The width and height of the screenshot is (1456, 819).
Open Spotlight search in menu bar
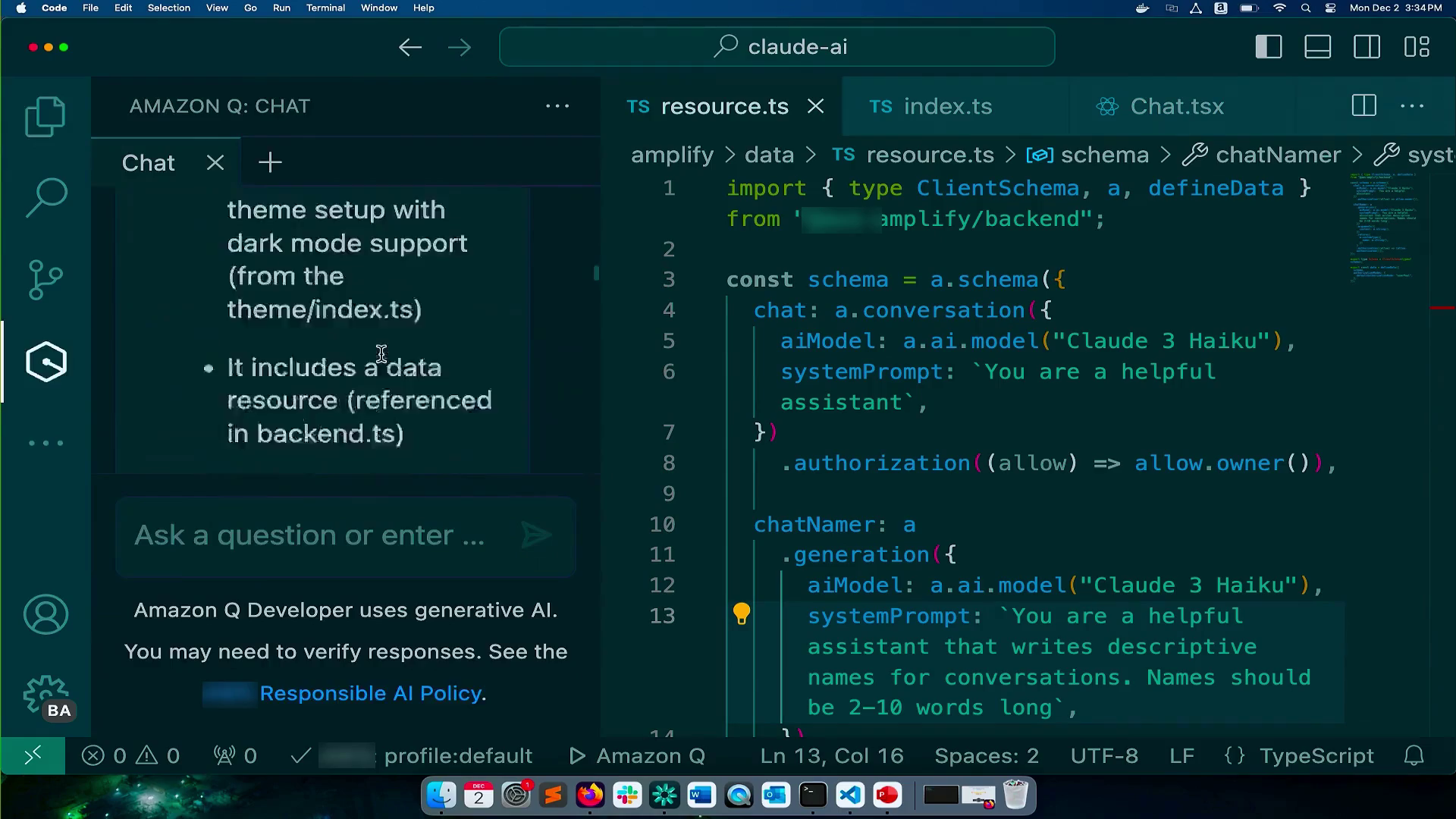1306,8
